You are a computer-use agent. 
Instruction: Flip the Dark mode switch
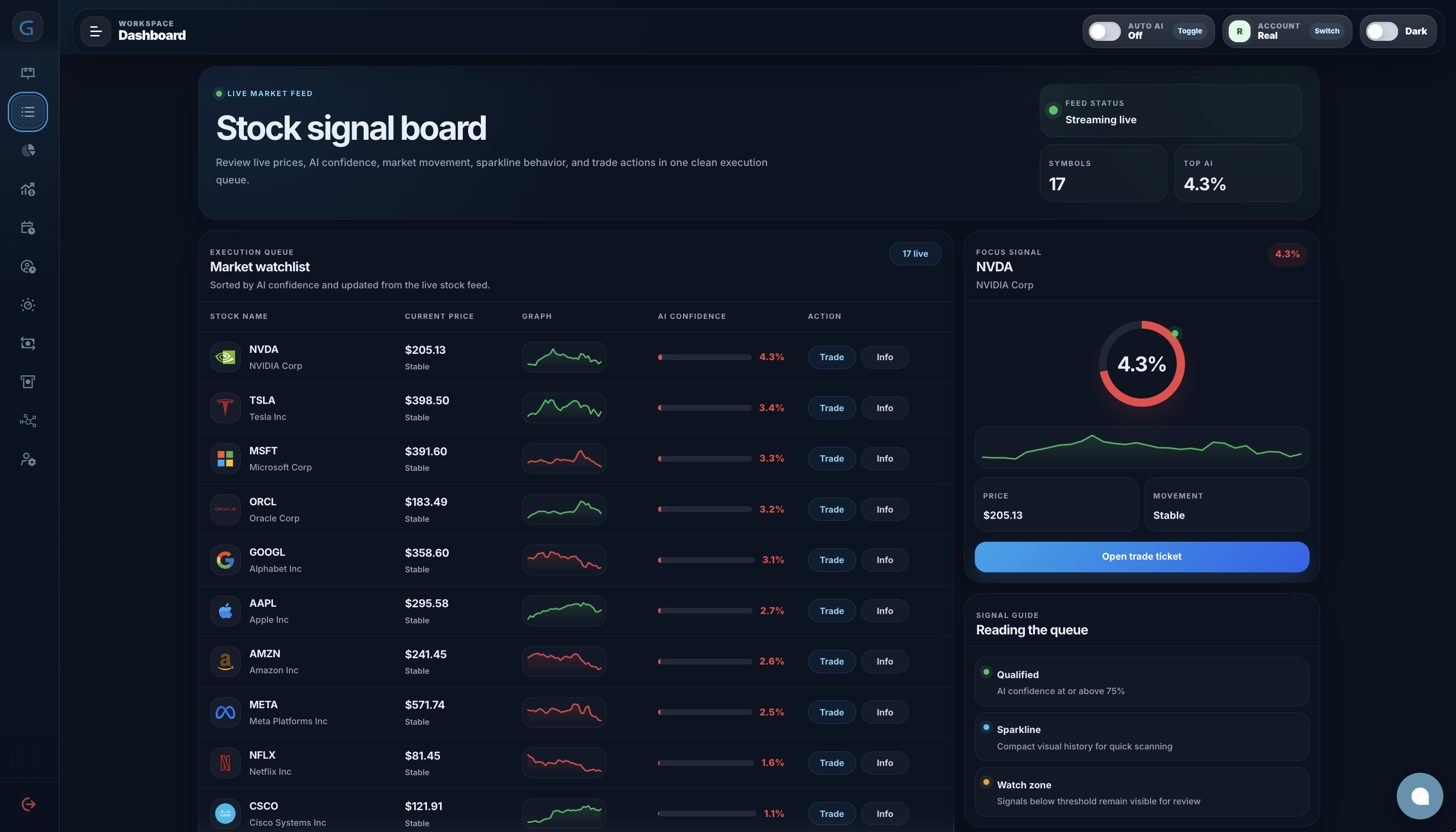point(1382,32)
